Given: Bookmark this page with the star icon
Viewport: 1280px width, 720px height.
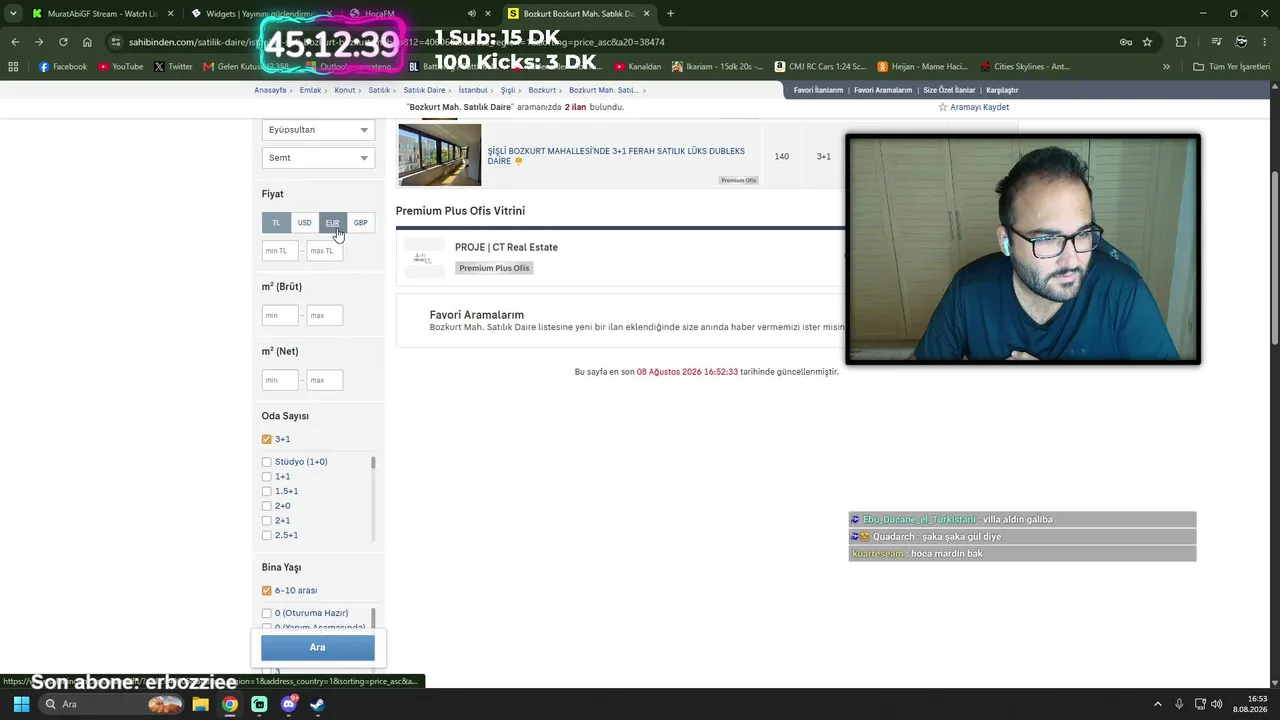Looking at the screenshot, I should [x=1147, y=42].
